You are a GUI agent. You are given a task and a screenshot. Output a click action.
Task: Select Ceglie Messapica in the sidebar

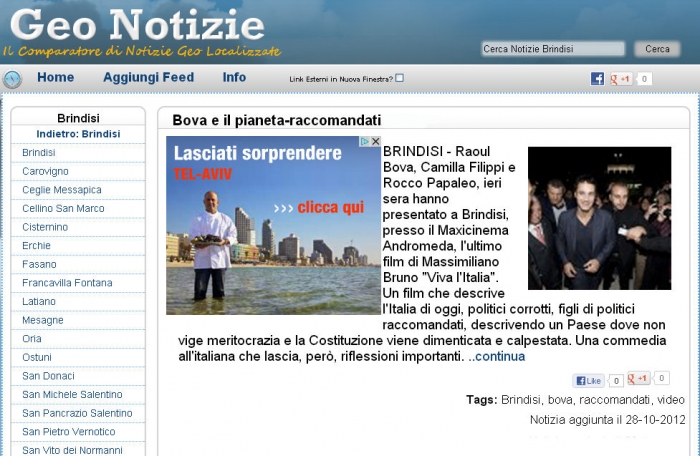tap(62, 190)
